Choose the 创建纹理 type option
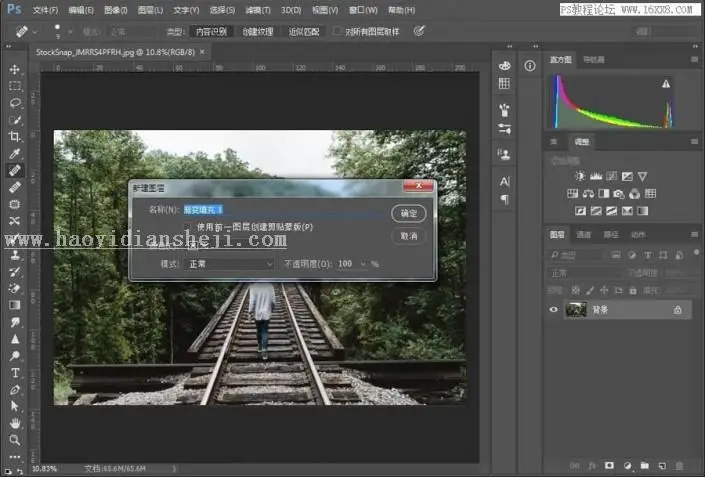This screenshot has width=705, height=477. 258,31
